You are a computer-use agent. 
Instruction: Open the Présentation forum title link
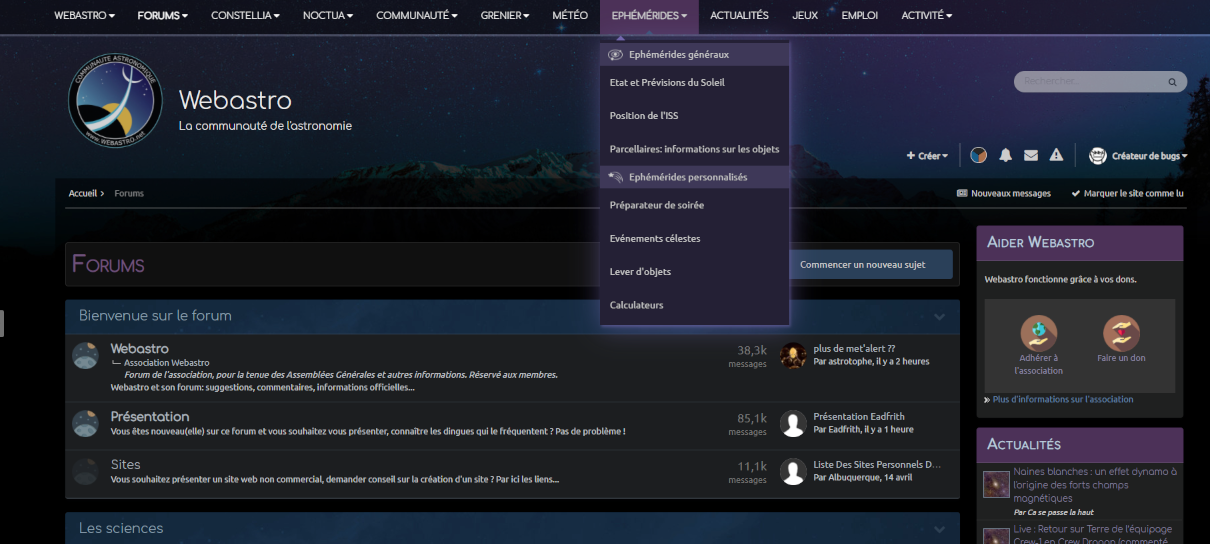150,416
